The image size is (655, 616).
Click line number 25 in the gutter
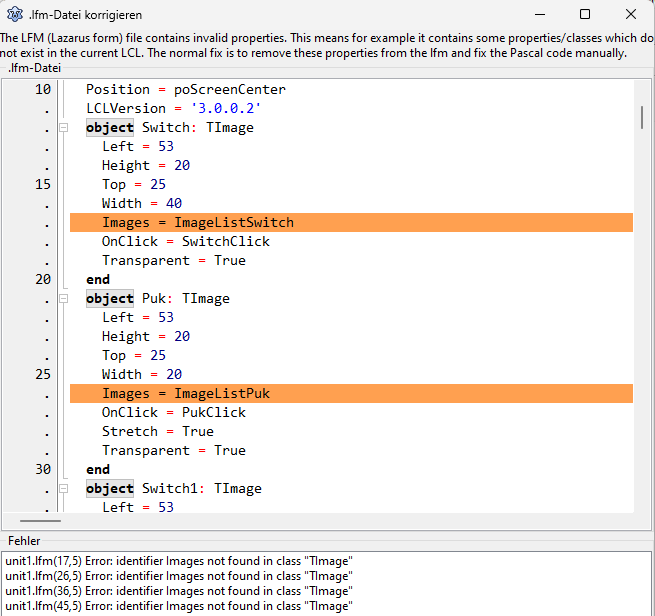(43, 374)
